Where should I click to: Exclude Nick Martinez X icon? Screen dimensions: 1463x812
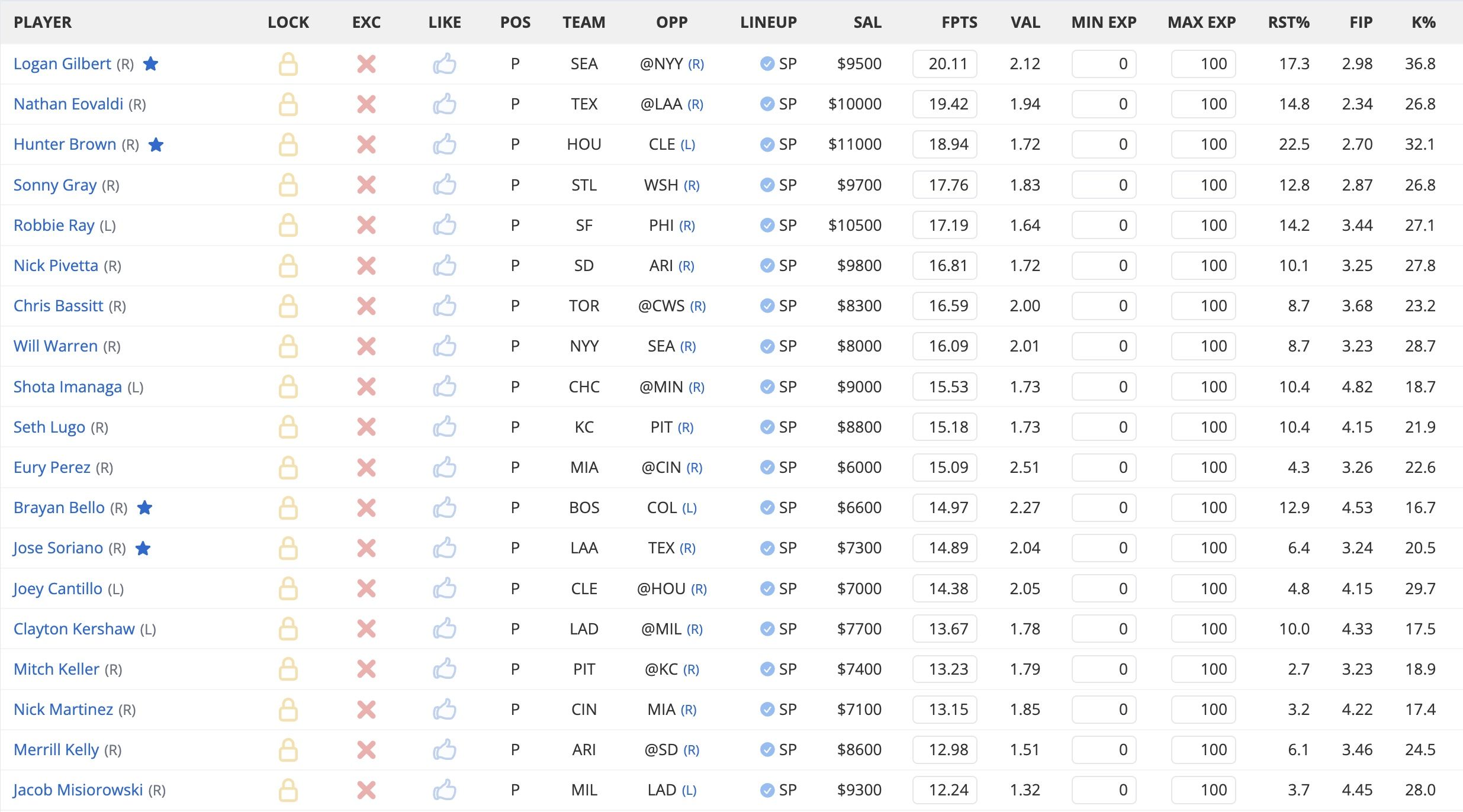[366, 710]
